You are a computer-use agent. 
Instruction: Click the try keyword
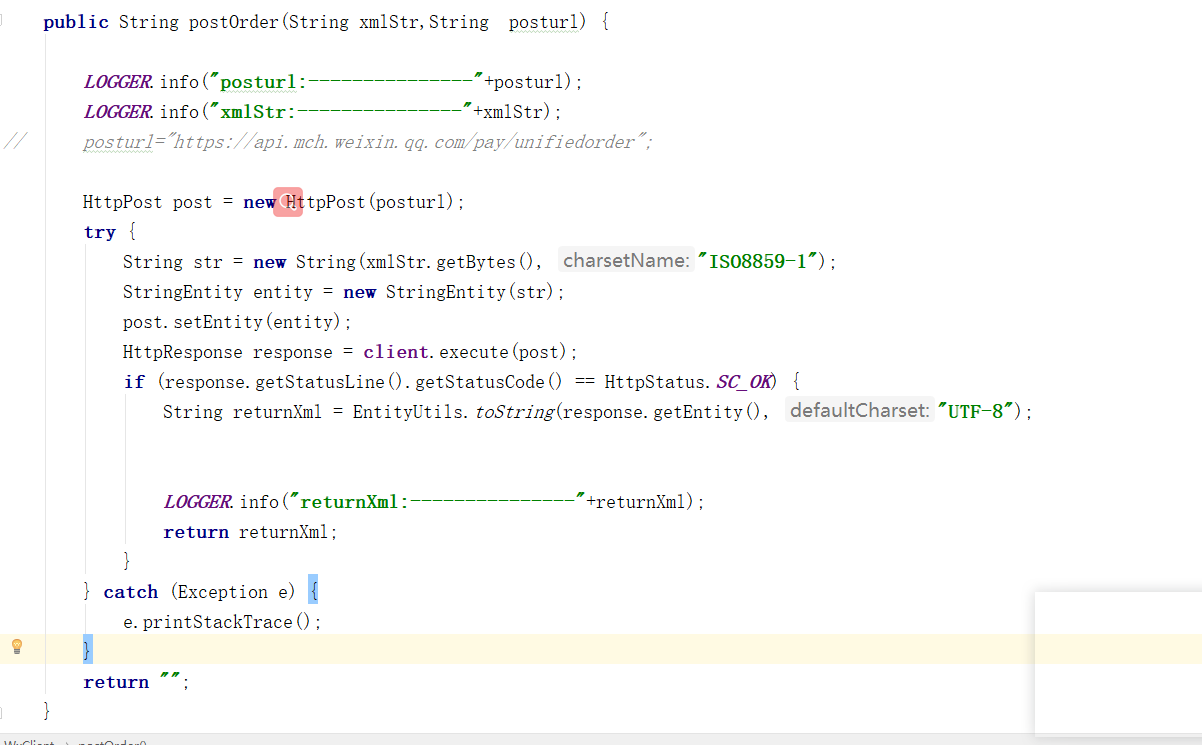[100, 231]
